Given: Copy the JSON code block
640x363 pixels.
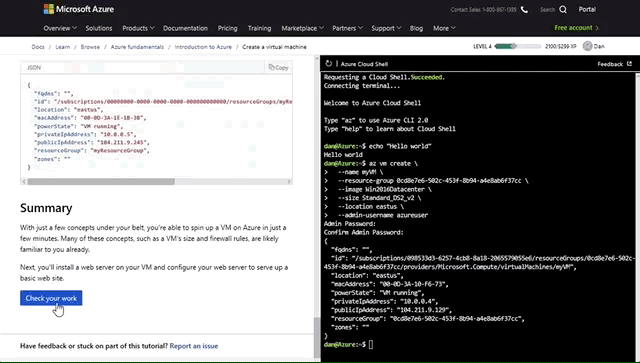Looking at the screenshot, I should point(278,67).
